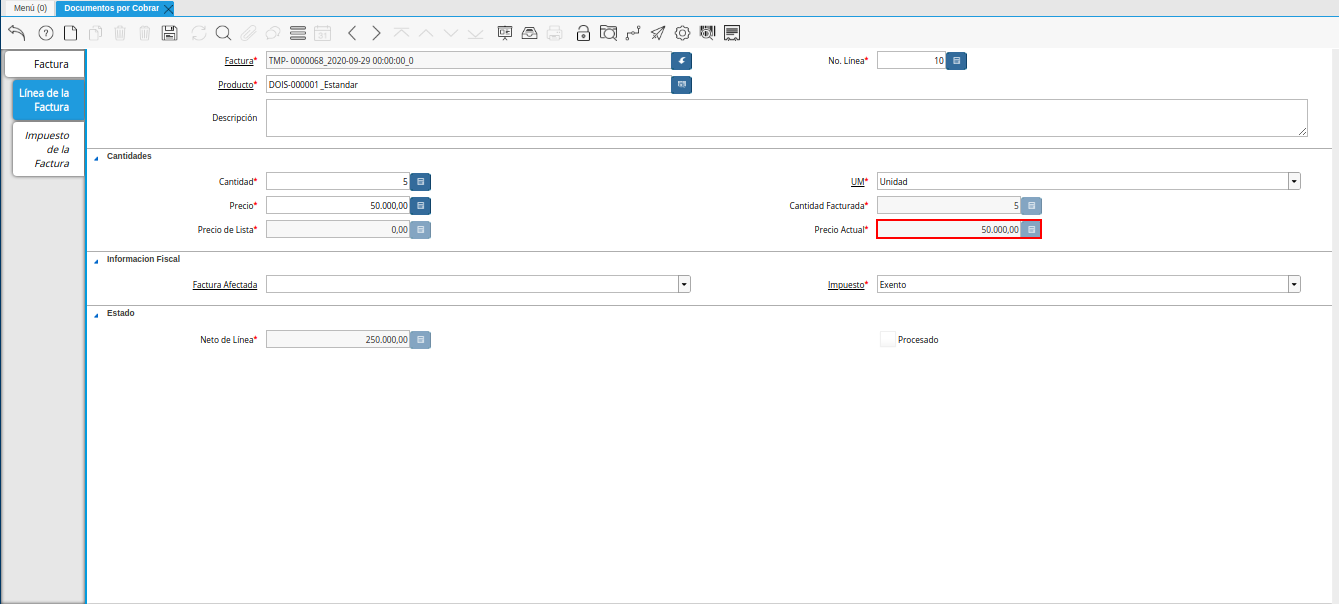The image size is (1339, 604).
Task: Open calculator next to Precio field
Action: click(421, 206)
